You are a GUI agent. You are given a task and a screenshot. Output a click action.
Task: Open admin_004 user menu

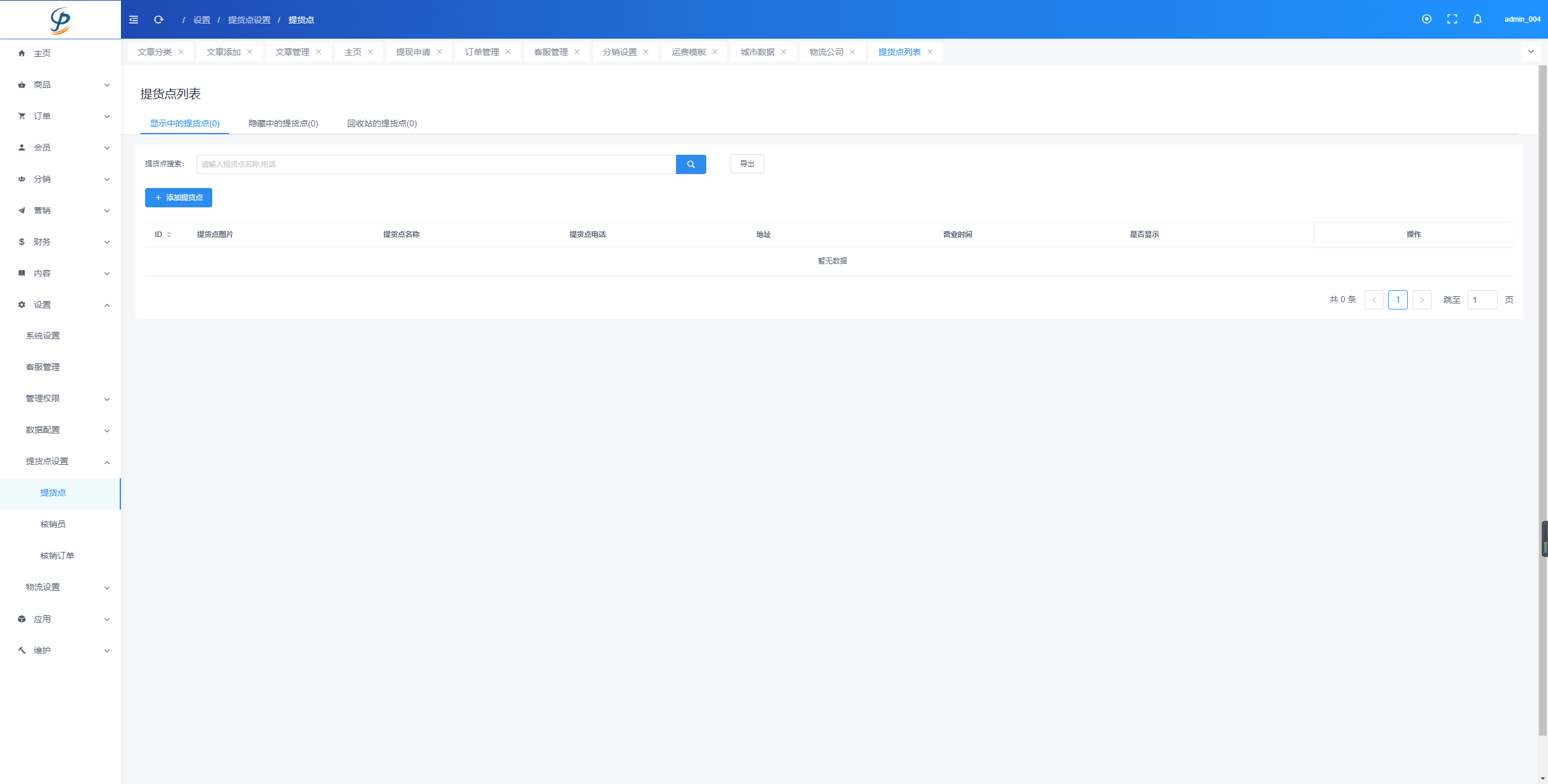pyautogui.click(x=1522, y=19)
